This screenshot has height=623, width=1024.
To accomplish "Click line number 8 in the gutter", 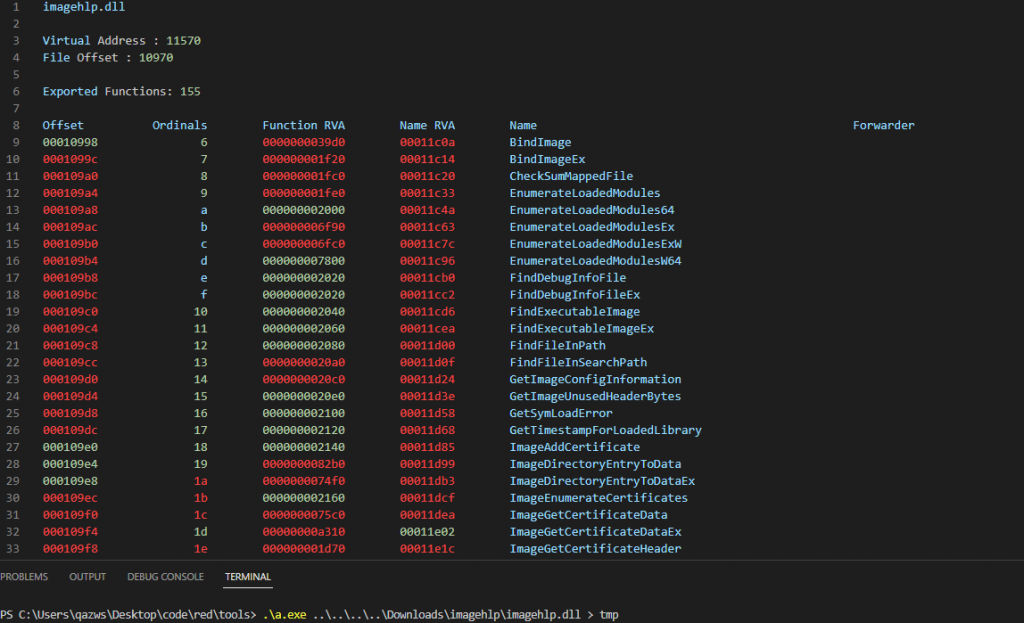I will [x=16, y=125].
